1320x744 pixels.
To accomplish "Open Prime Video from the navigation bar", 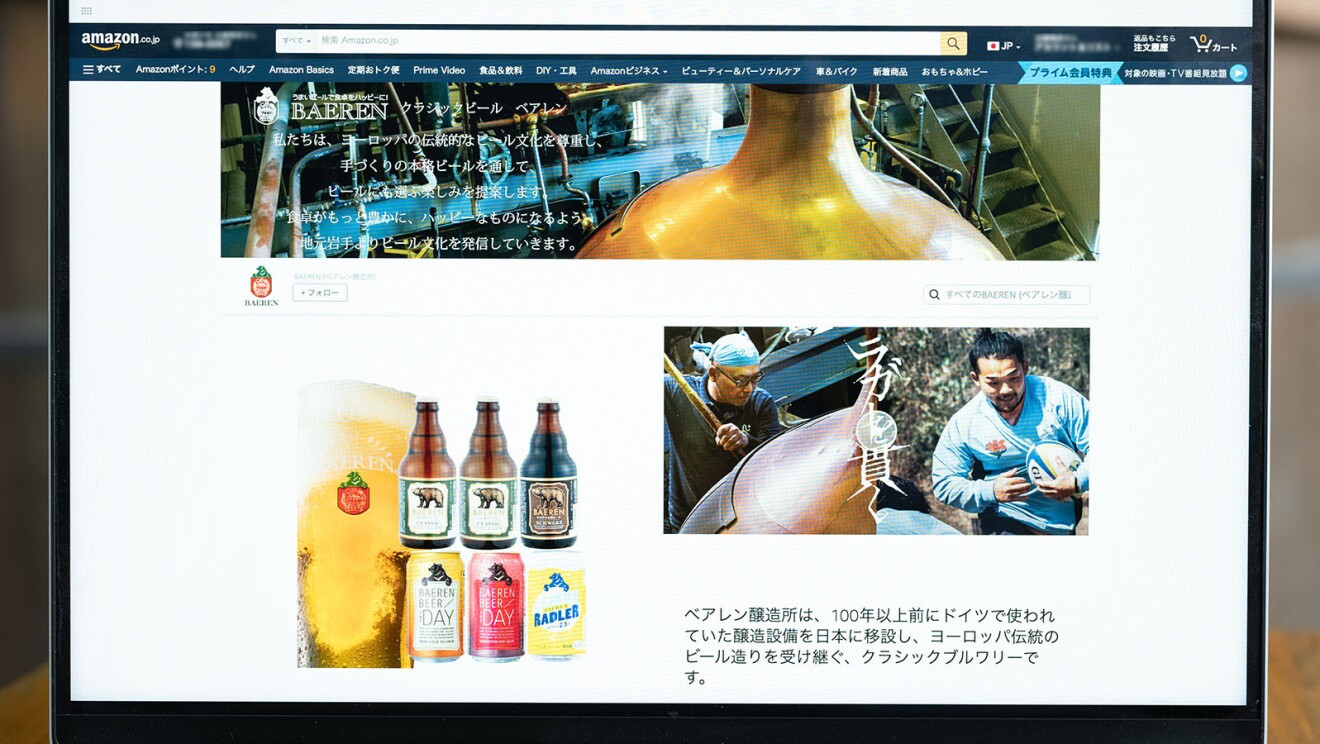I will coord(439,70).
